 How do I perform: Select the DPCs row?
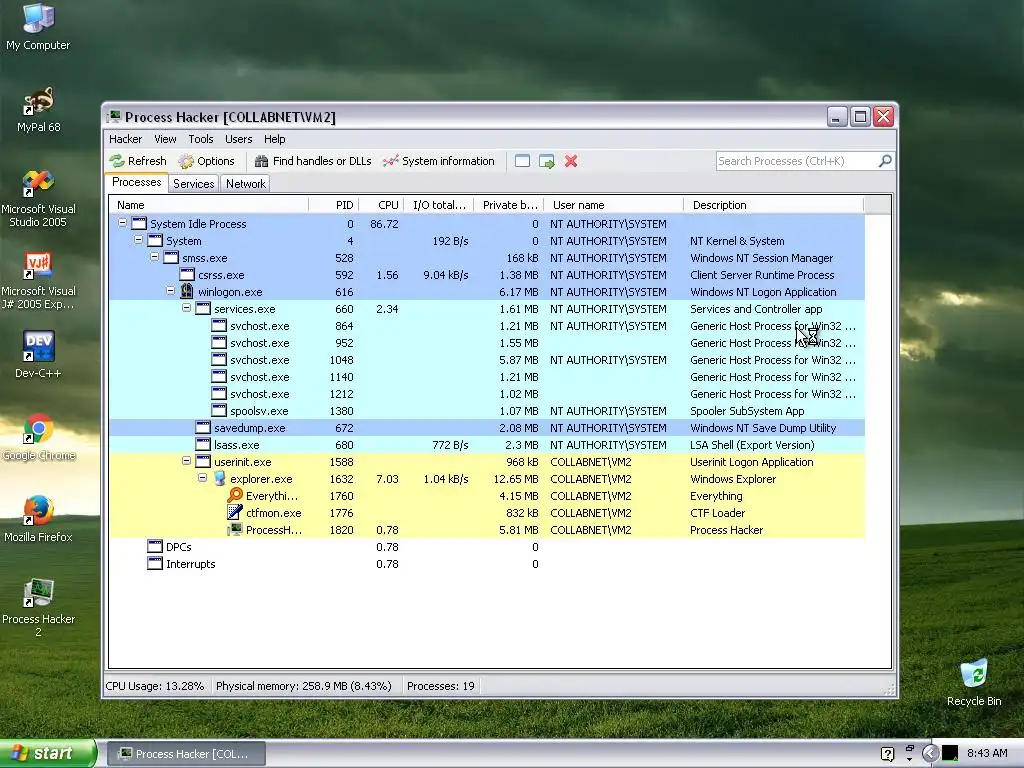point(487,547)
